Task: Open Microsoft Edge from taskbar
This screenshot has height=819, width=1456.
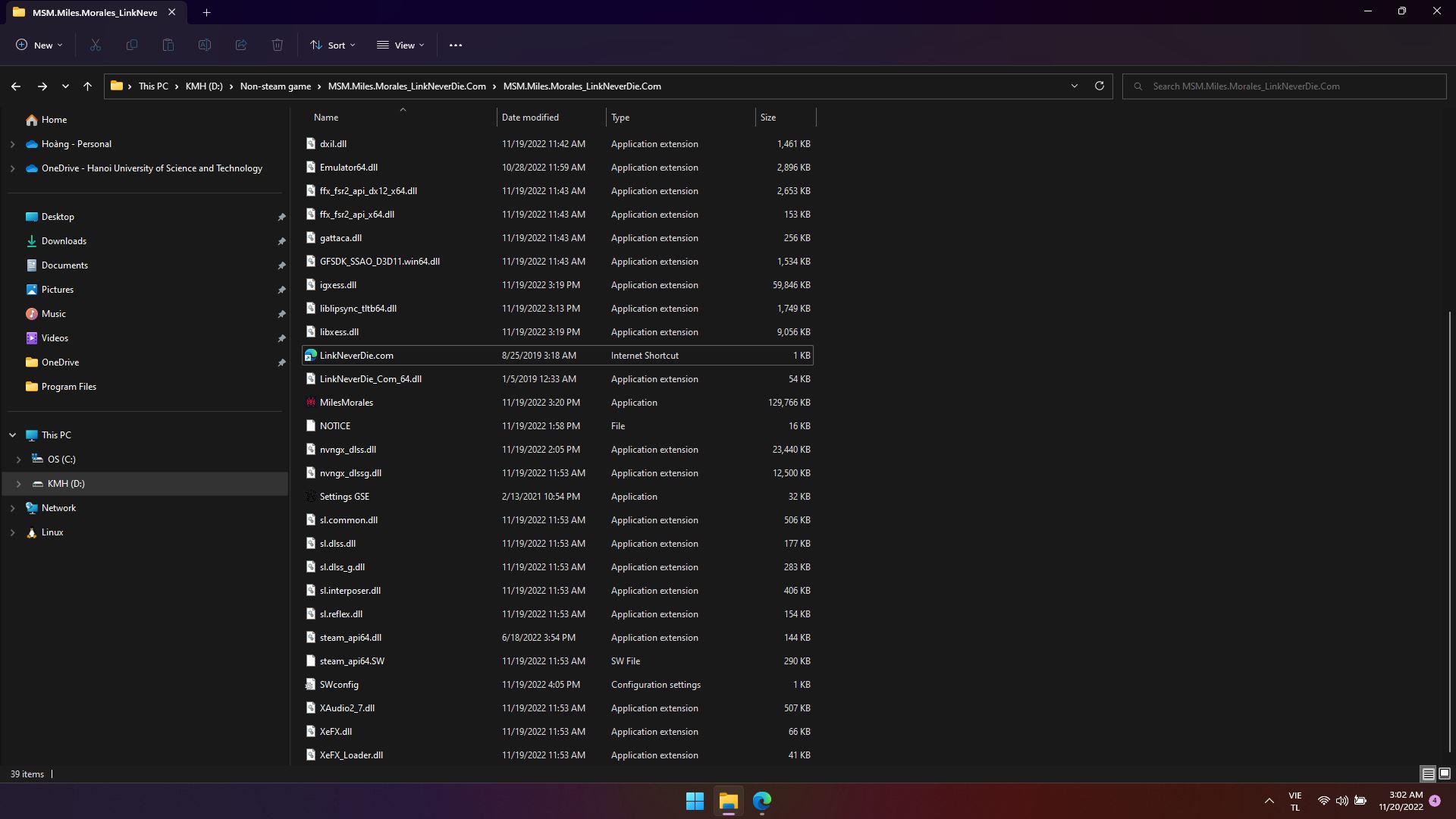Action: (762, 801)
